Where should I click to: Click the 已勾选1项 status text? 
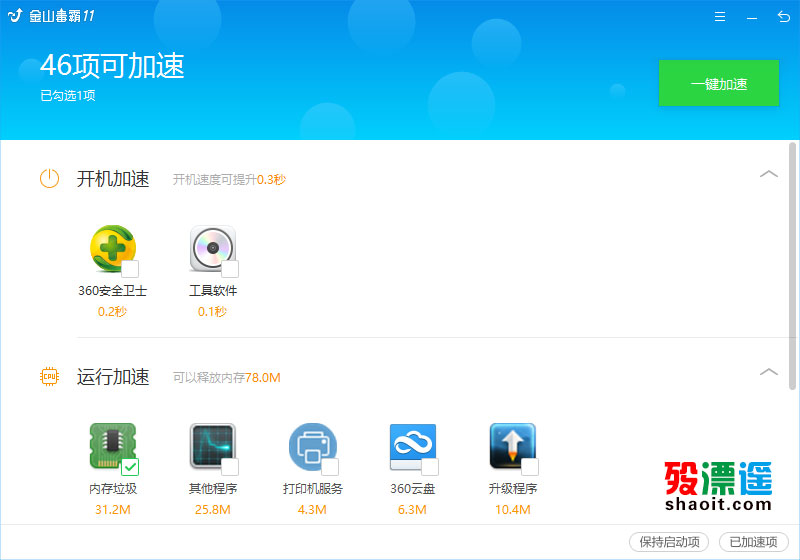(68, 95)
